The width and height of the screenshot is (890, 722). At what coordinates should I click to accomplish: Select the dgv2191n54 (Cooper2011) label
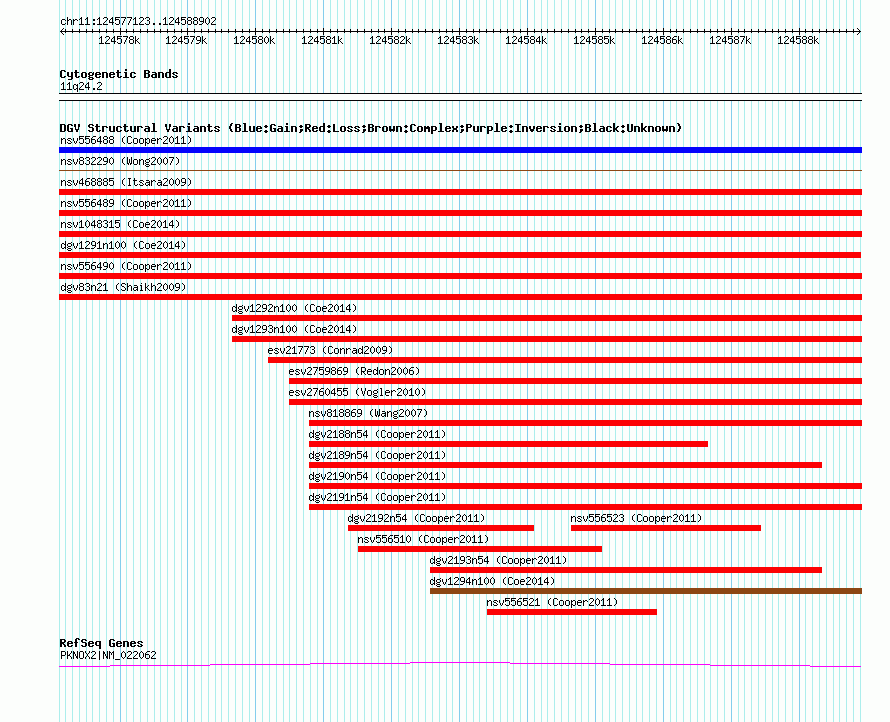pos(377,497)
